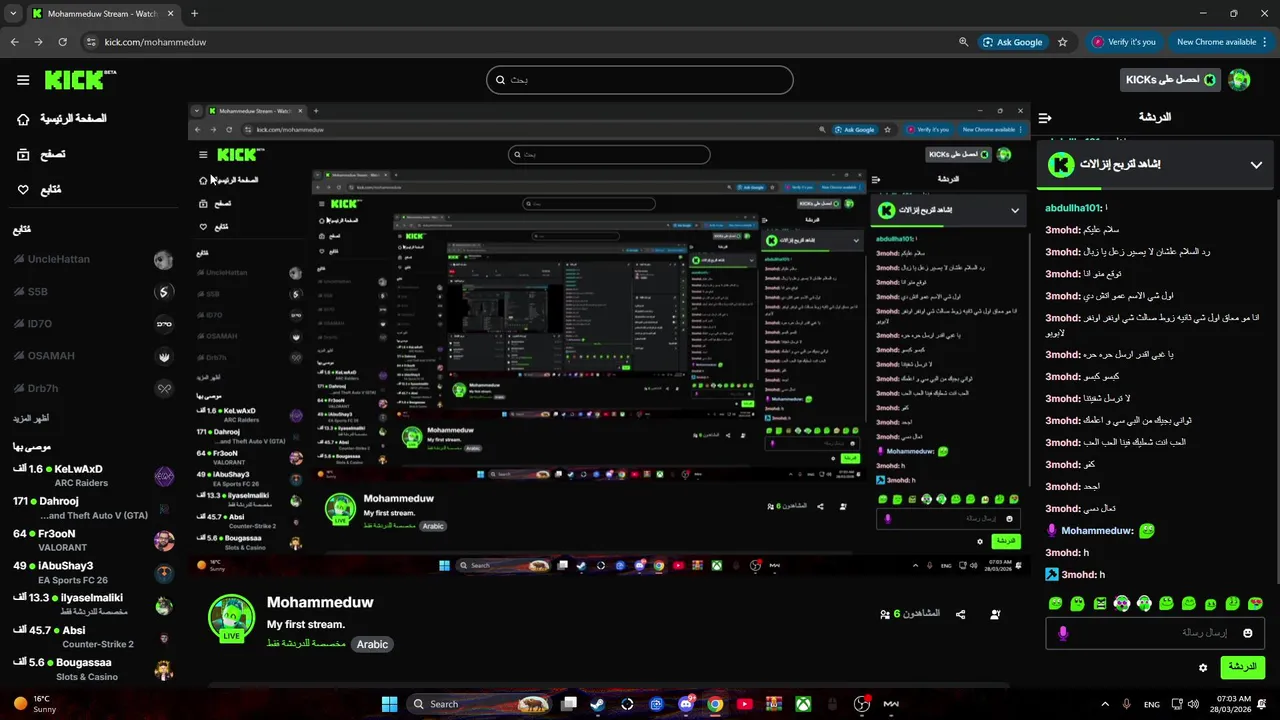The width and height of the screenshot is (1280, 720).
Task: Open Discord from the taskbar
Action: [x=686, y=704]
